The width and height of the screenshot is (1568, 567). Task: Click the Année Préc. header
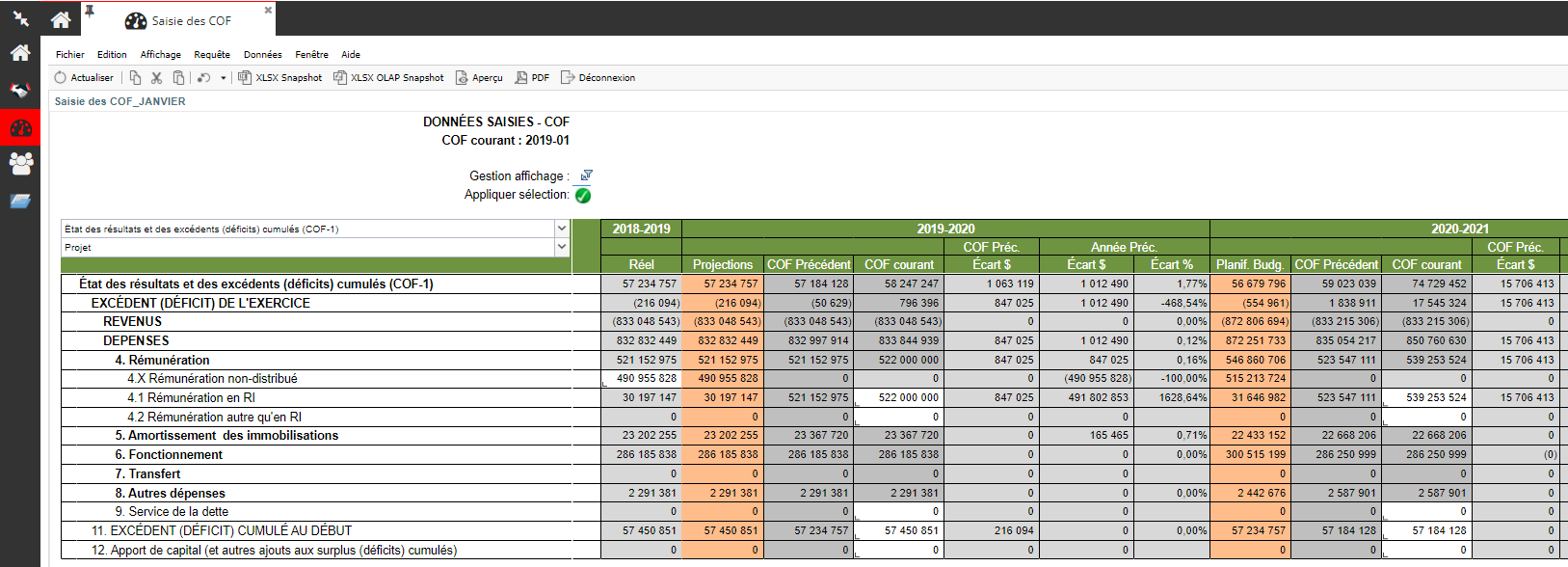tap(1124, 247)
